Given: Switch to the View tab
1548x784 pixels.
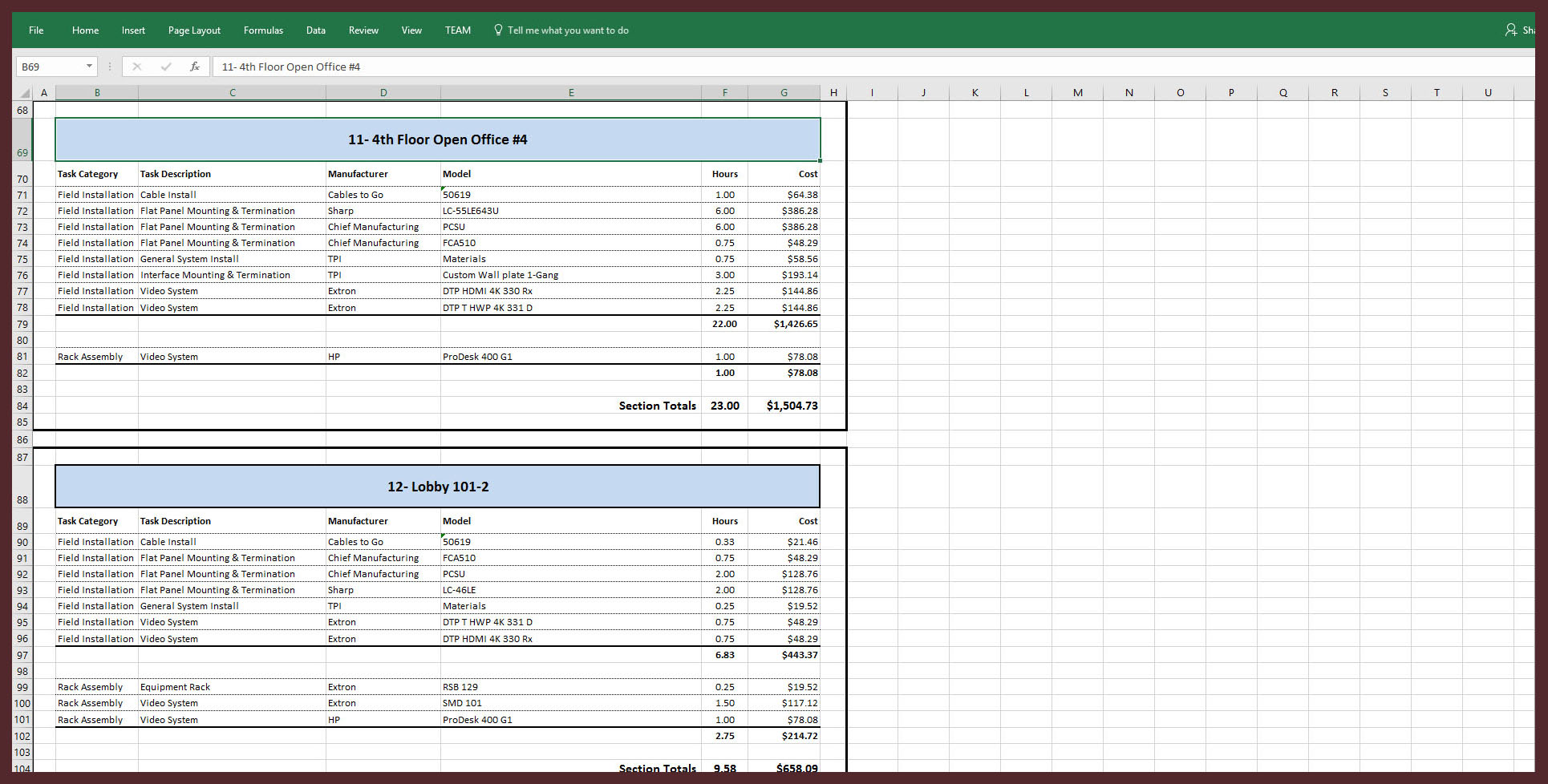Looking at the screenshot, I should coord(411,30).
